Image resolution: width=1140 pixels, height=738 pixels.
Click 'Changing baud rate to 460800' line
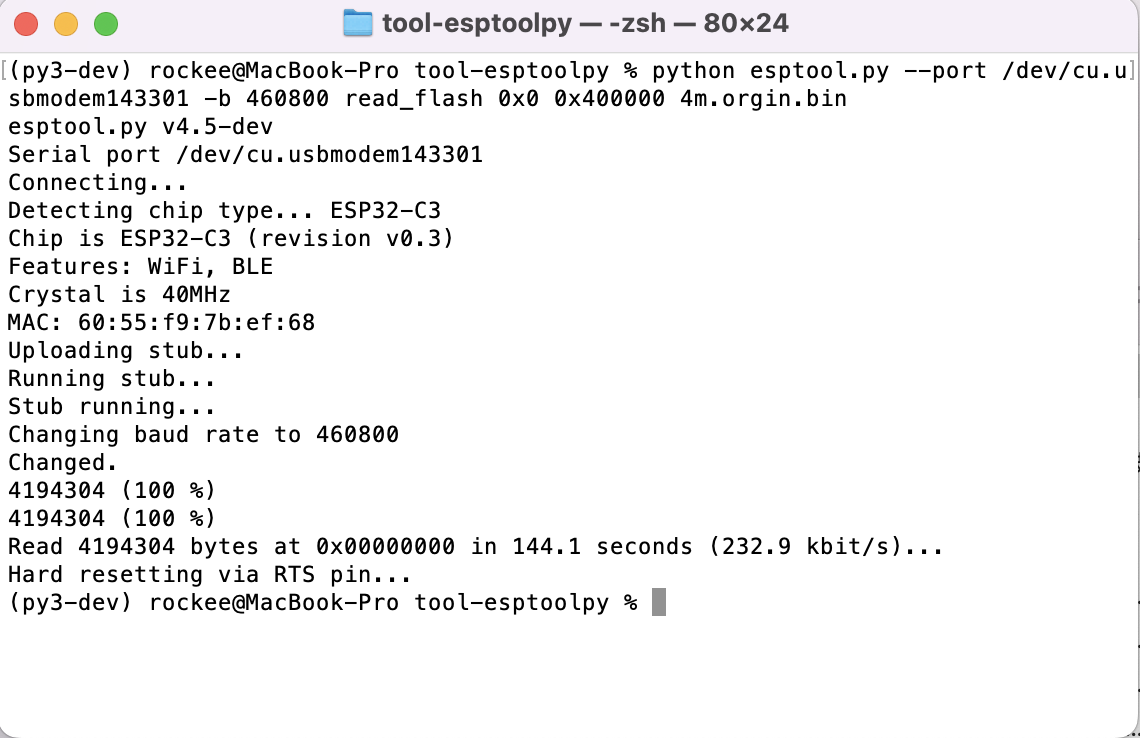pyautogui.click(x=203, y=434)
